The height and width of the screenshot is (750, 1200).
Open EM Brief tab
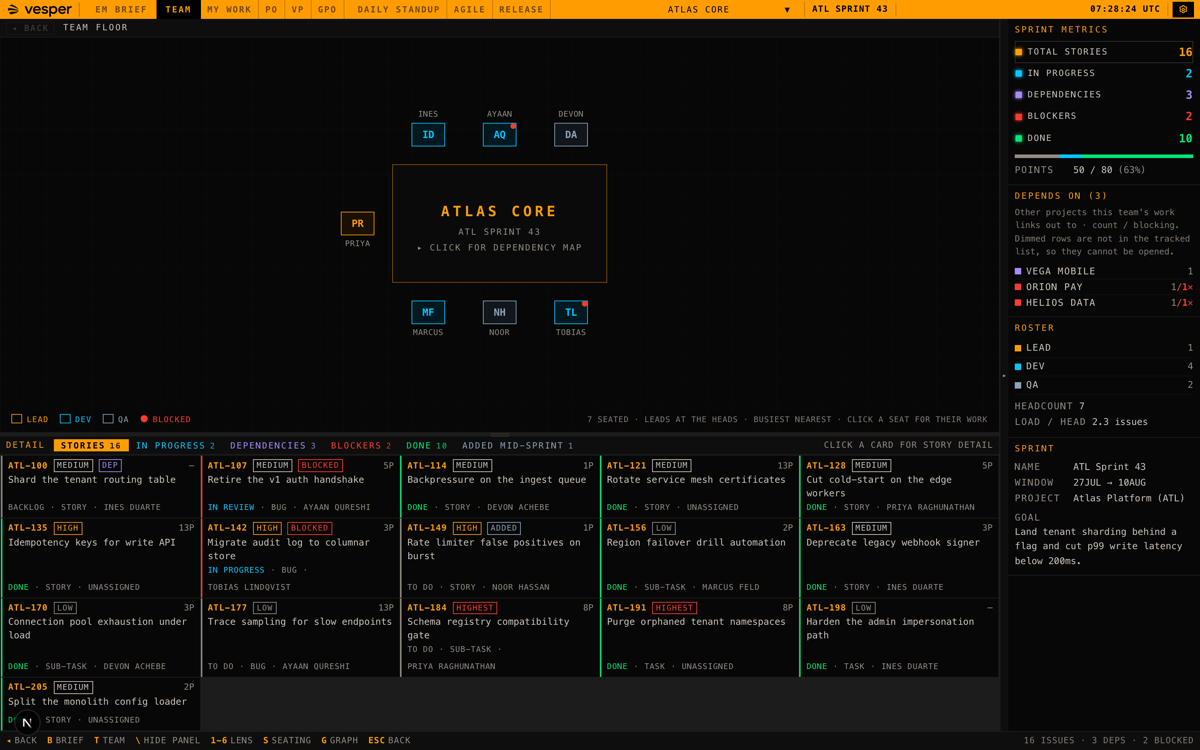pyautogui.click(x=121, y=9)
